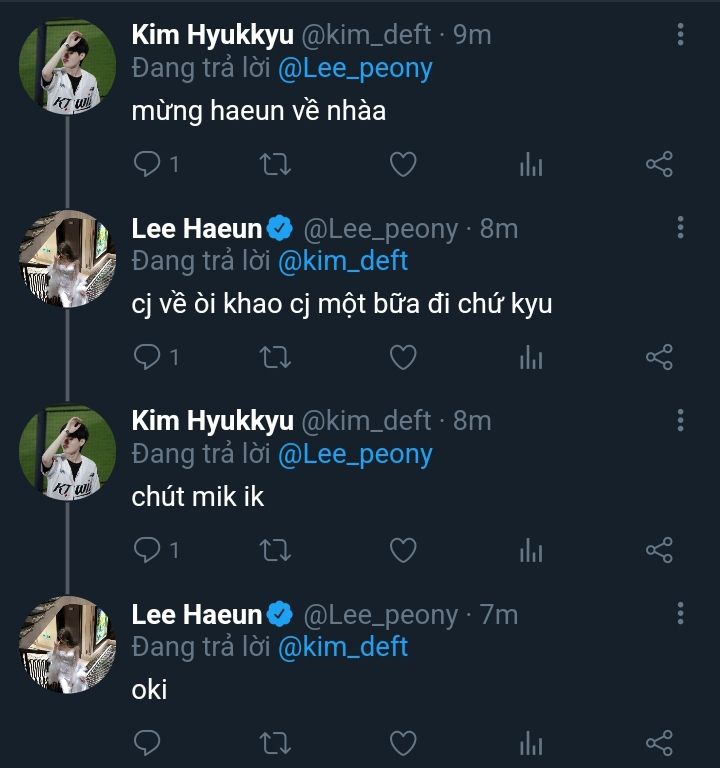Like the "cj về òi khao cj" tweet
This screenshot has height=768, width=720.
click(402, 356)
